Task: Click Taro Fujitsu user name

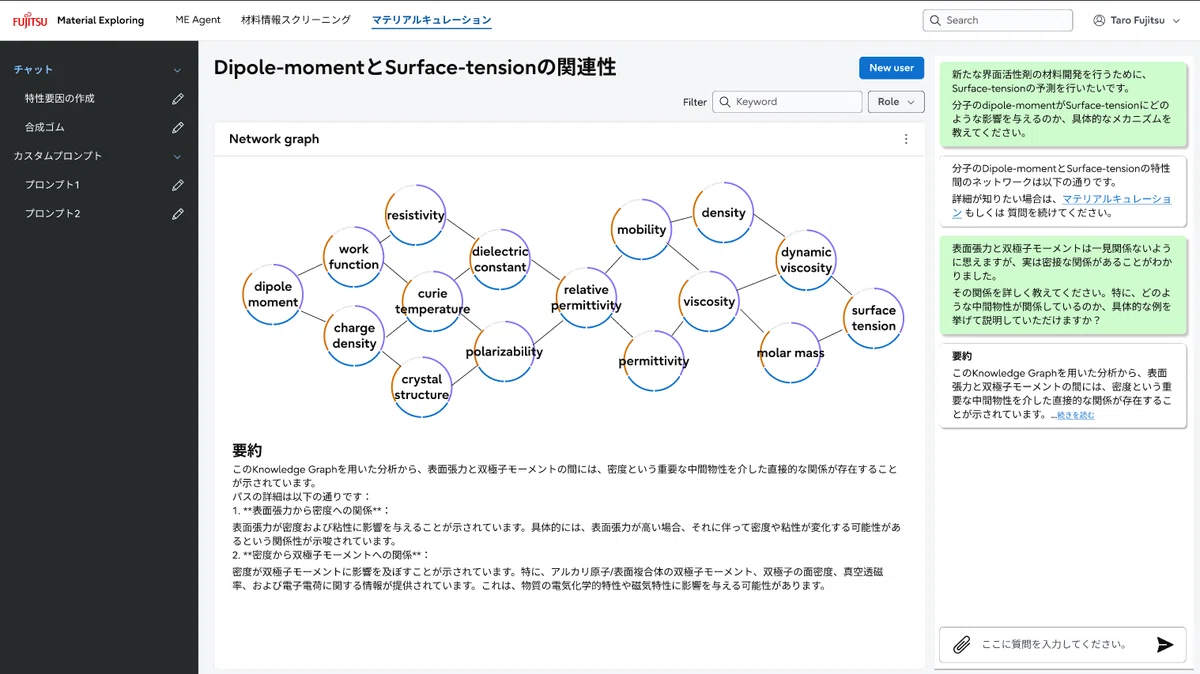Action: [x=1138, y=20]
